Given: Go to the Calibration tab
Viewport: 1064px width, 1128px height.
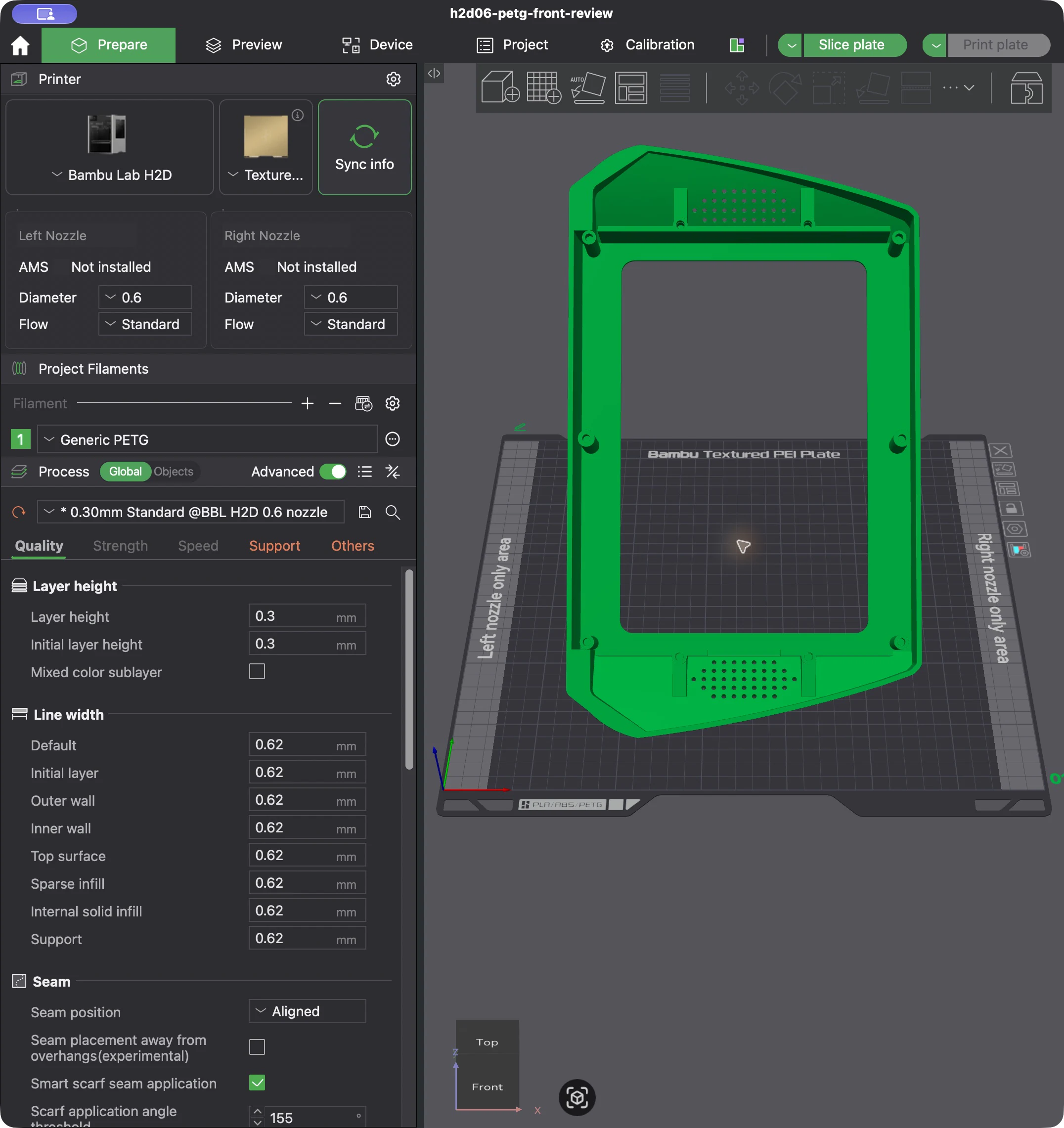Looking at the screenshot, I should (x=648, y=45).
